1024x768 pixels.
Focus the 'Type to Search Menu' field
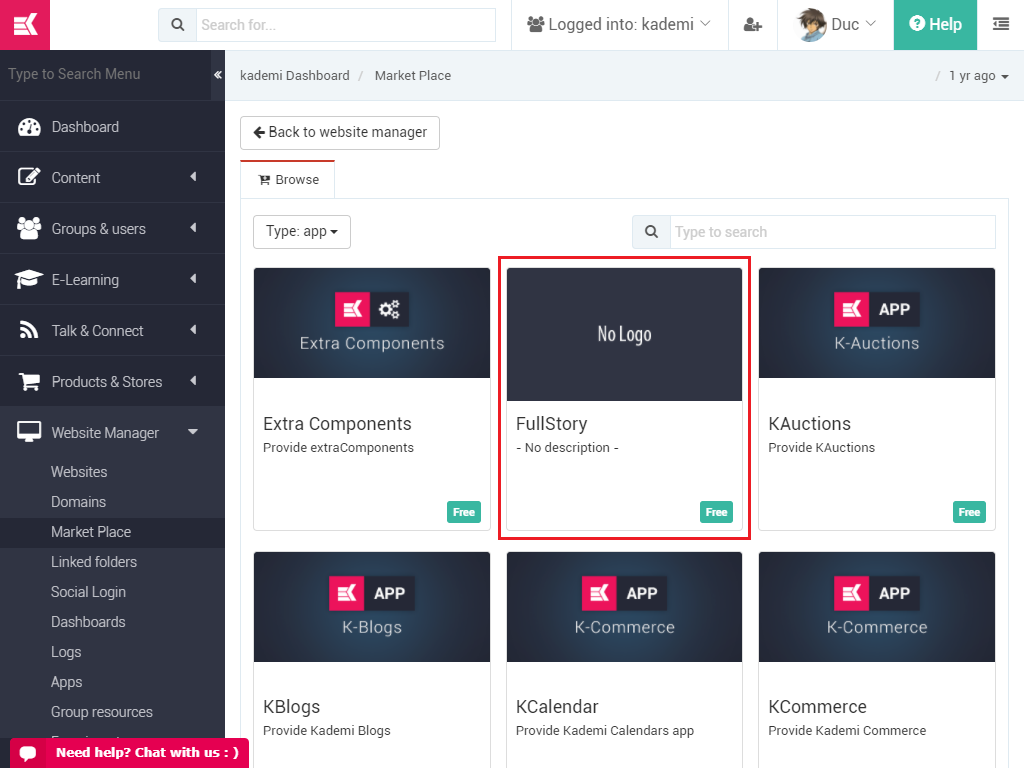[x=104, y=74]
